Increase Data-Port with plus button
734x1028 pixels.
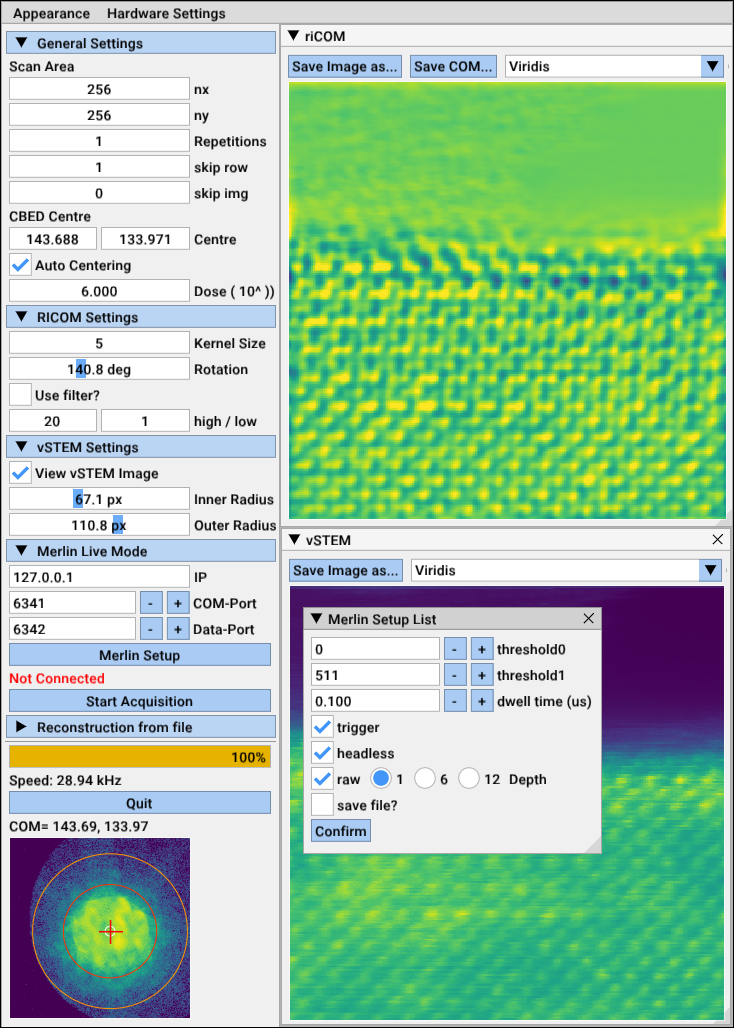point(178,629)
